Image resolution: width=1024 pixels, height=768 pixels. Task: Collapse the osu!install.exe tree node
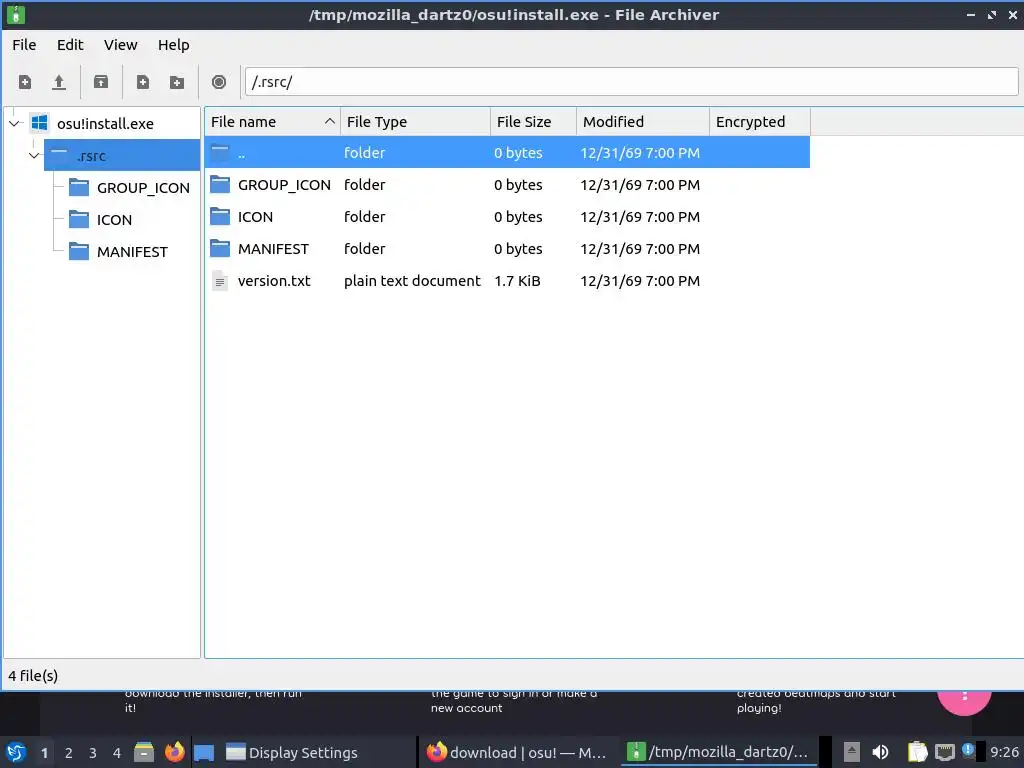(x=14, y=123)
